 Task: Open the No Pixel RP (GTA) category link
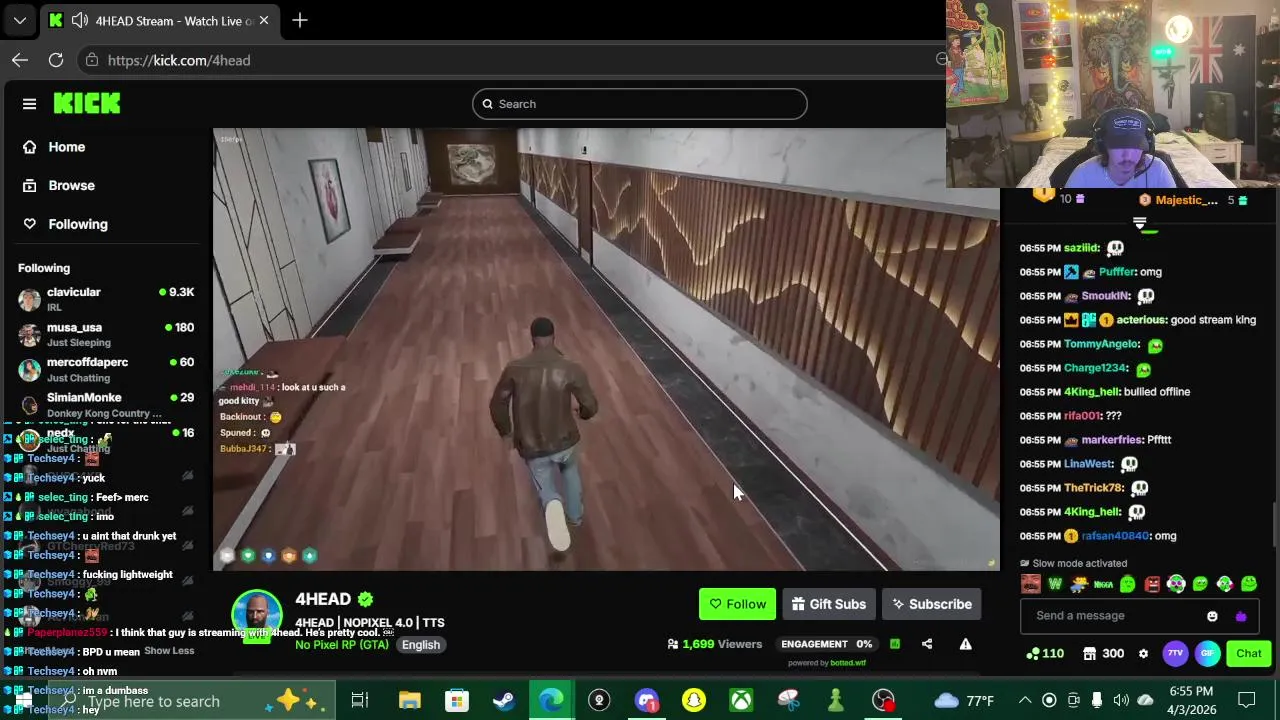point(342,645)
